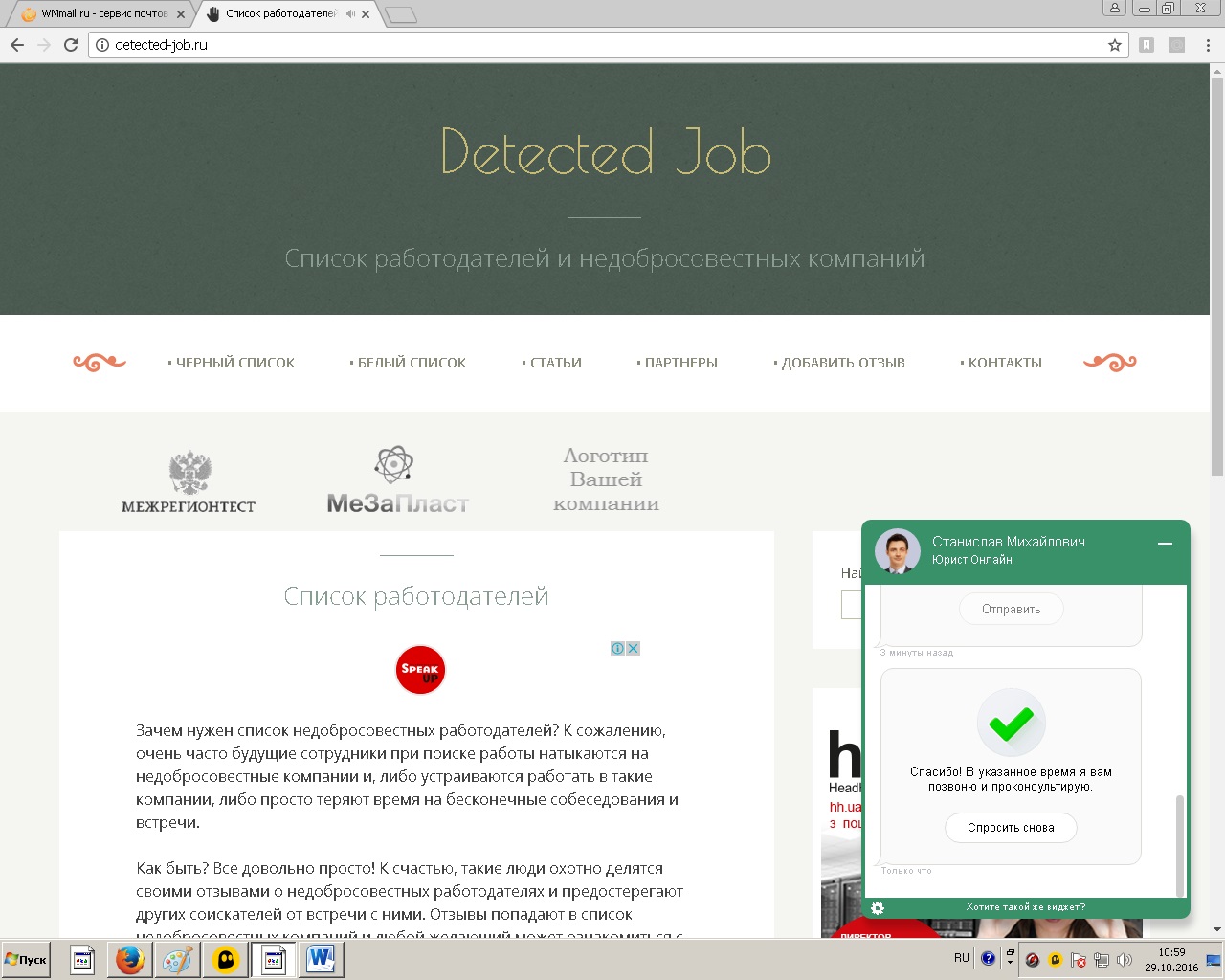The width and height of the screenshot is (1225, 980).
Task: Click the Спросить снова button
Action: tap(1011, 828)
